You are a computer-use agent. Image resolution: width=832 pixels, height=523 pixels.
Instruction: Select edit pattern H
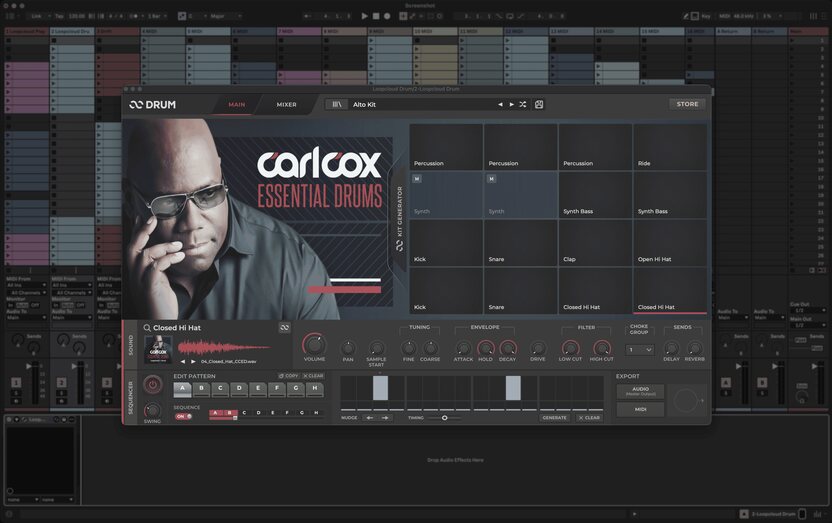[x=315, y=389]
